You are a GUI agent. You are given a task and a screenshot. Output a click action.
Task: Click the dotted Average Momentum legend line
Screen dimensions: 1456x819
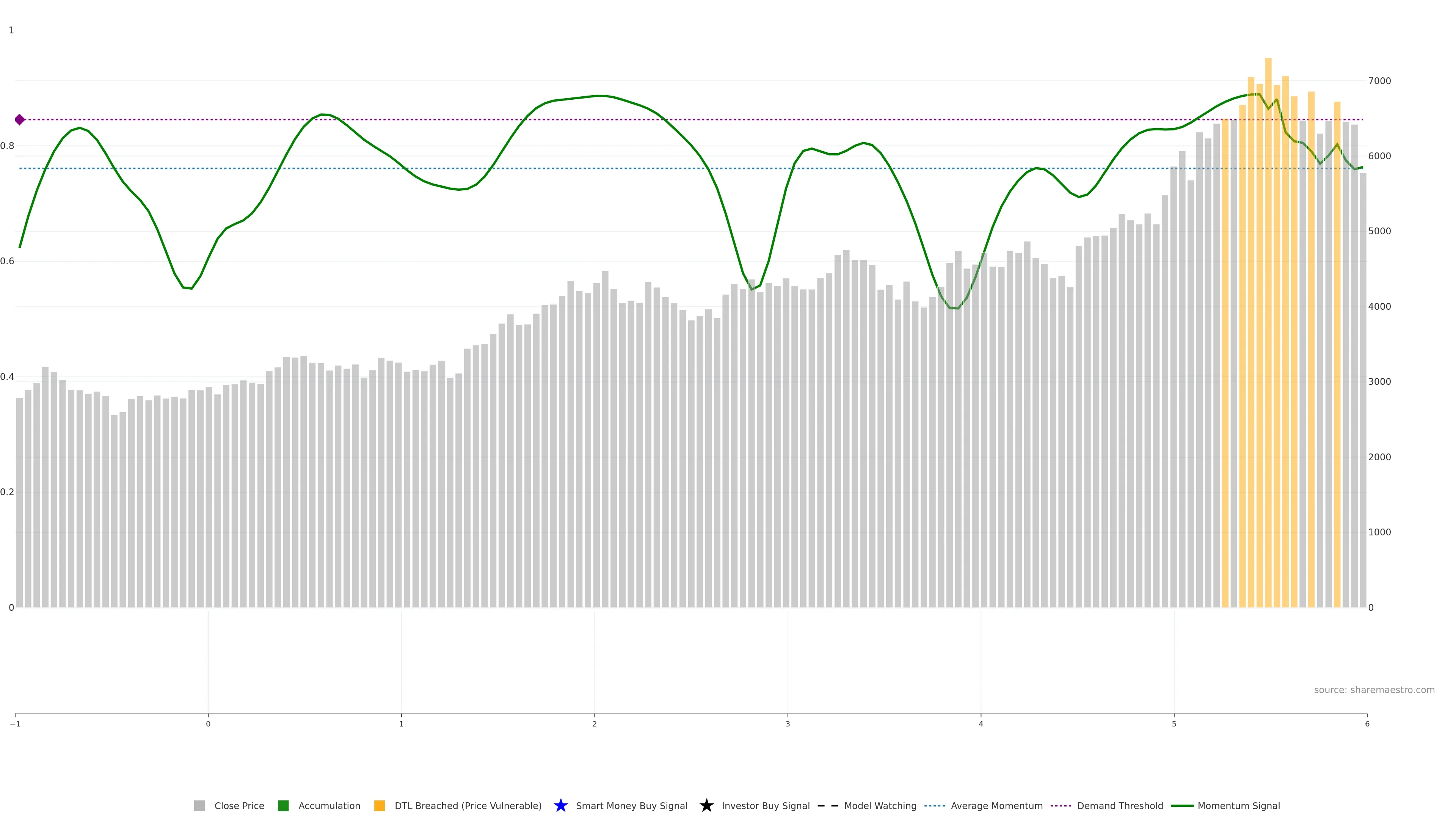(x=934, y=805)
